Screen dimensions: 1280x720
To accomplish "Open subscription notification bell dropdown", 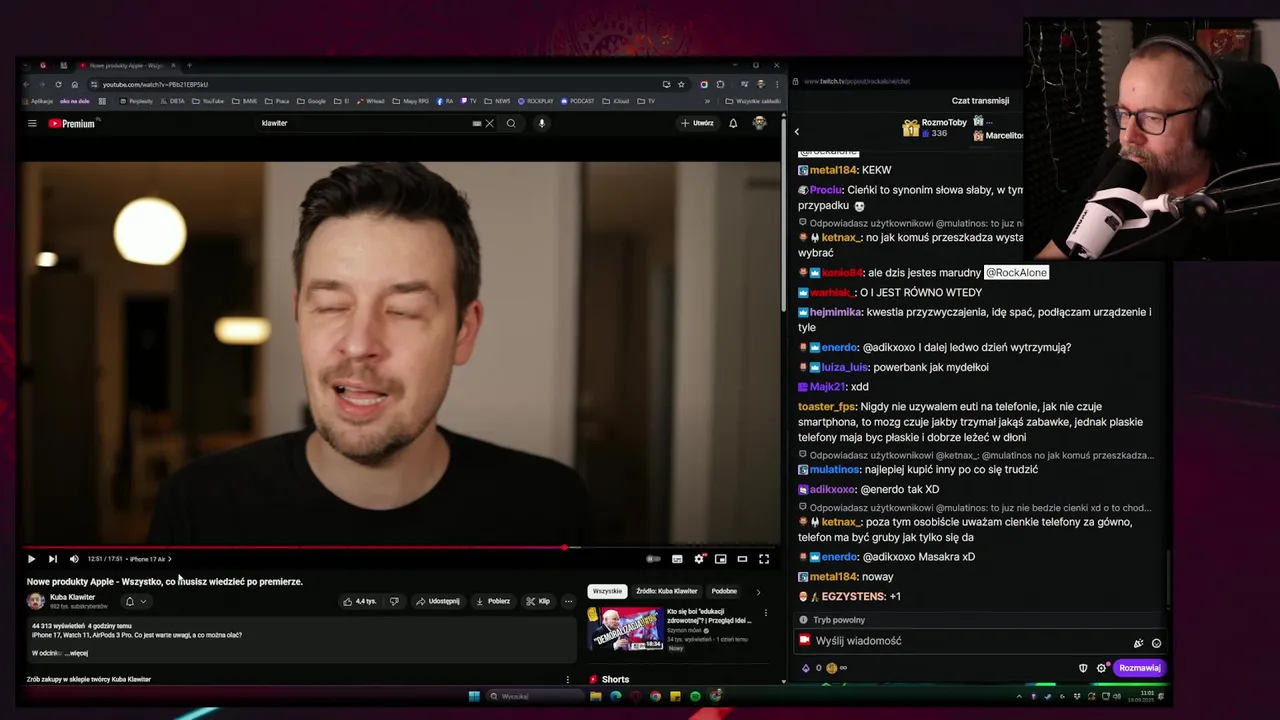I will (x=135, y=601).
